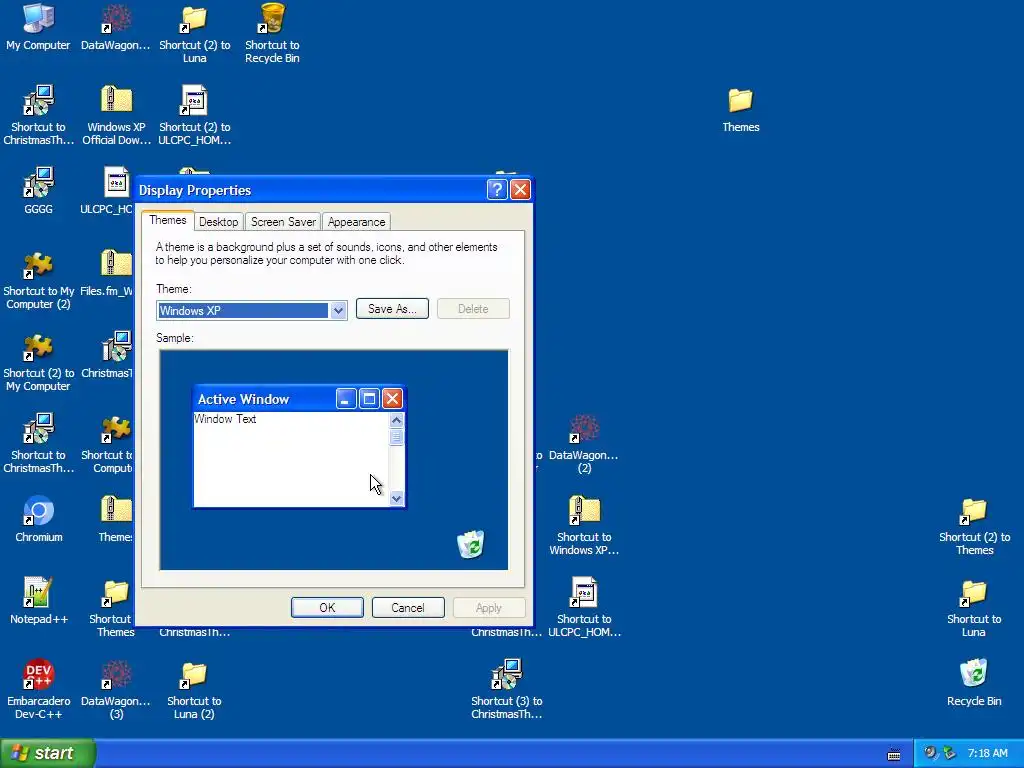Click the OK button
The height and width of the screenshot is (768, 1024).
pos(327,607)
